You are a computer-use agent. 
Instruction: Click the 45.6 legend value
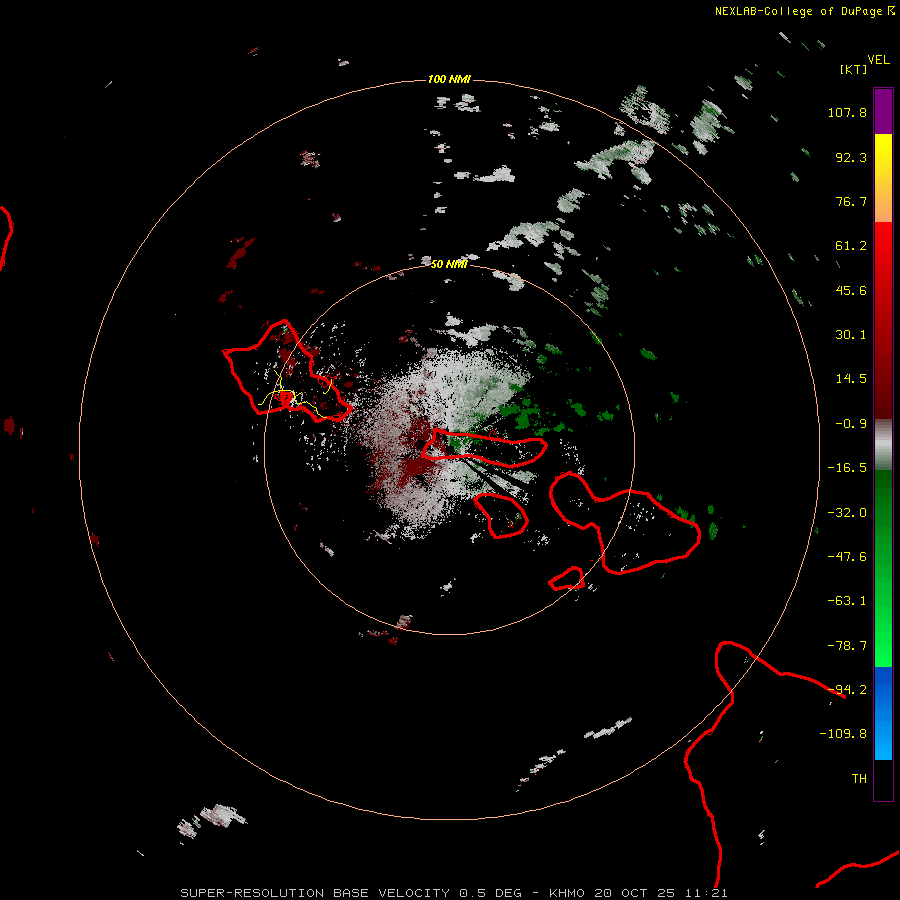(x=851, y=290)
